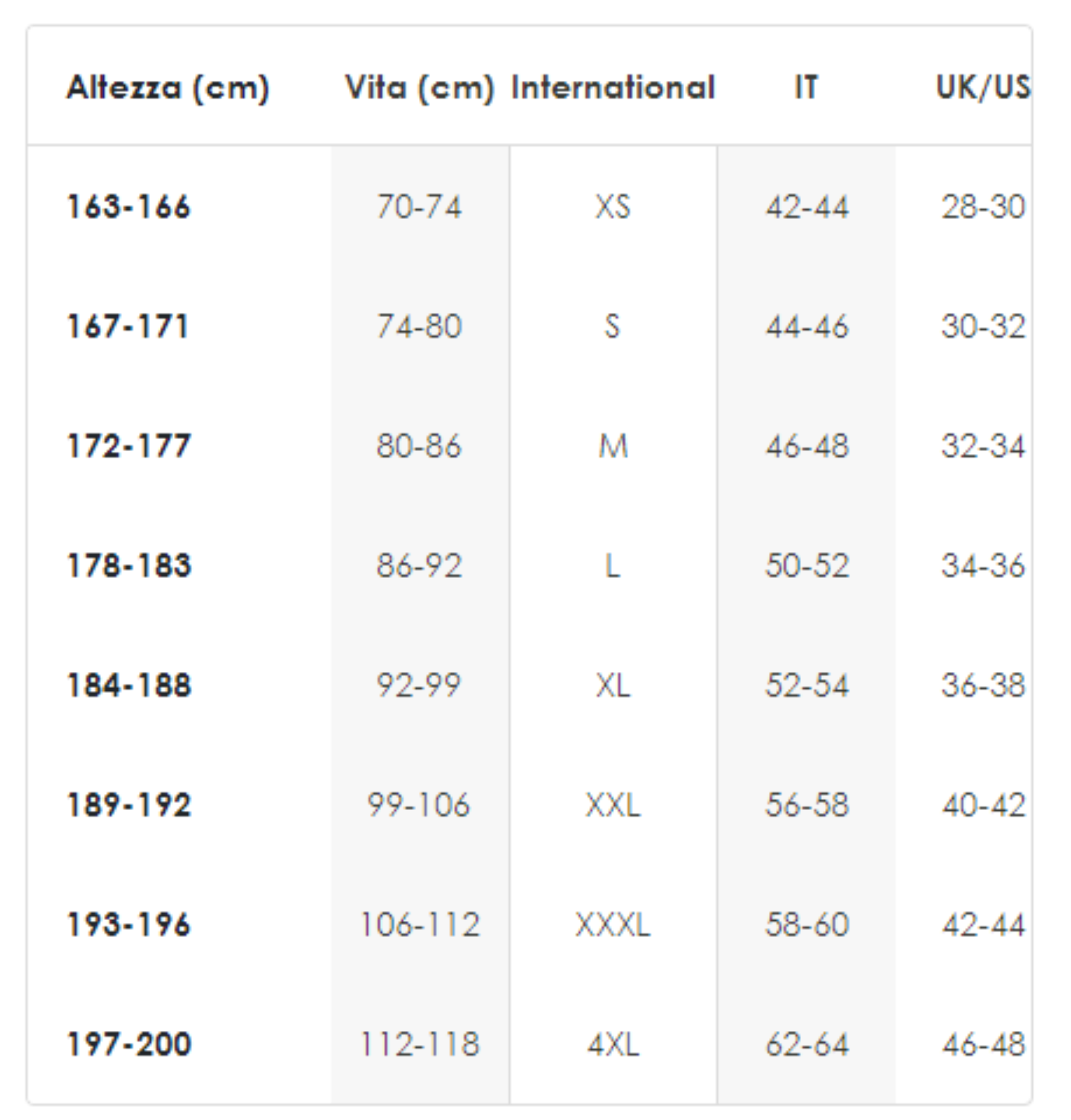Click the 112-118 waist measurement cell

[x=419, y=1045]
